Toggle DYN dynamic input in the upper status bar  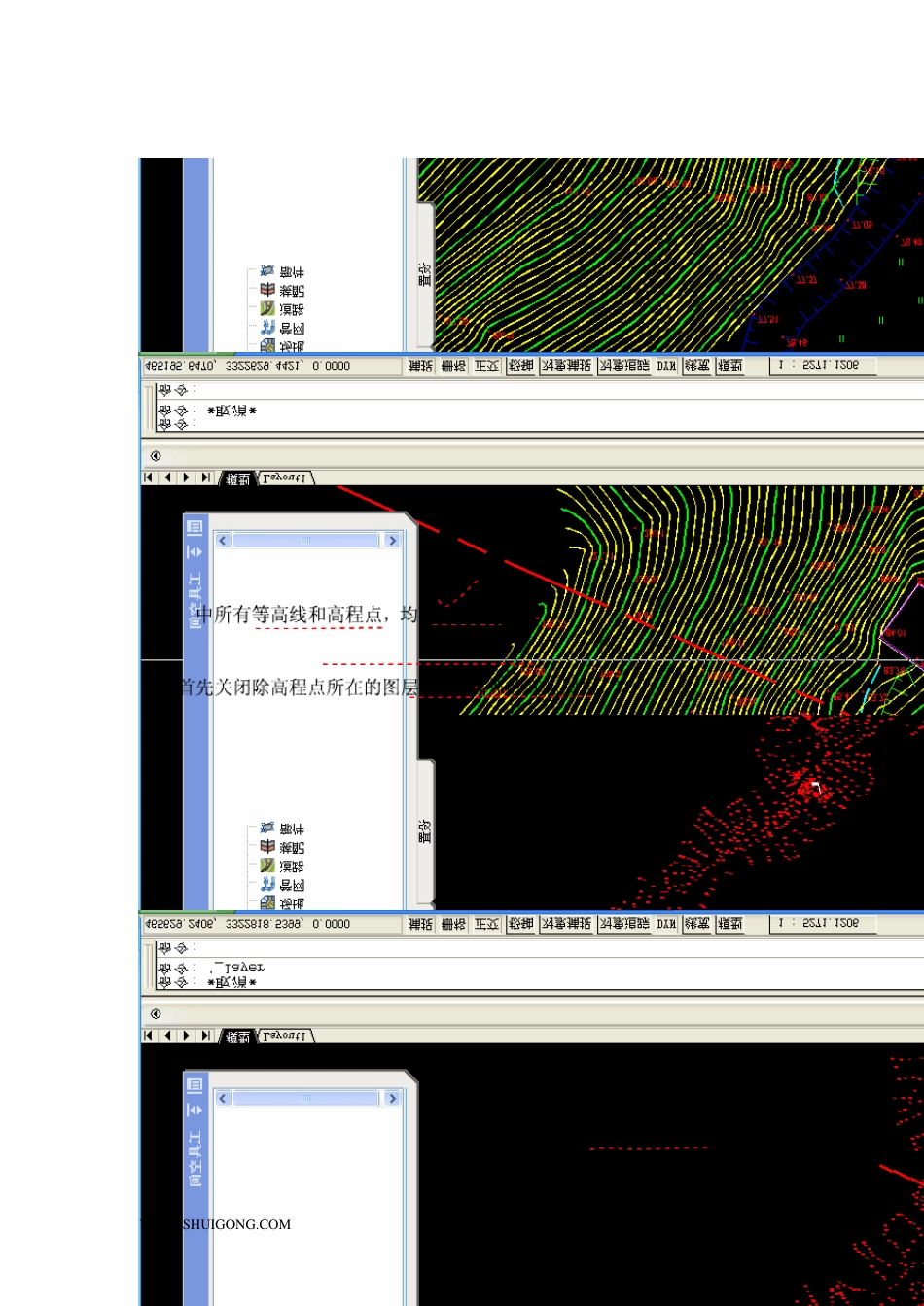(666, 366)
